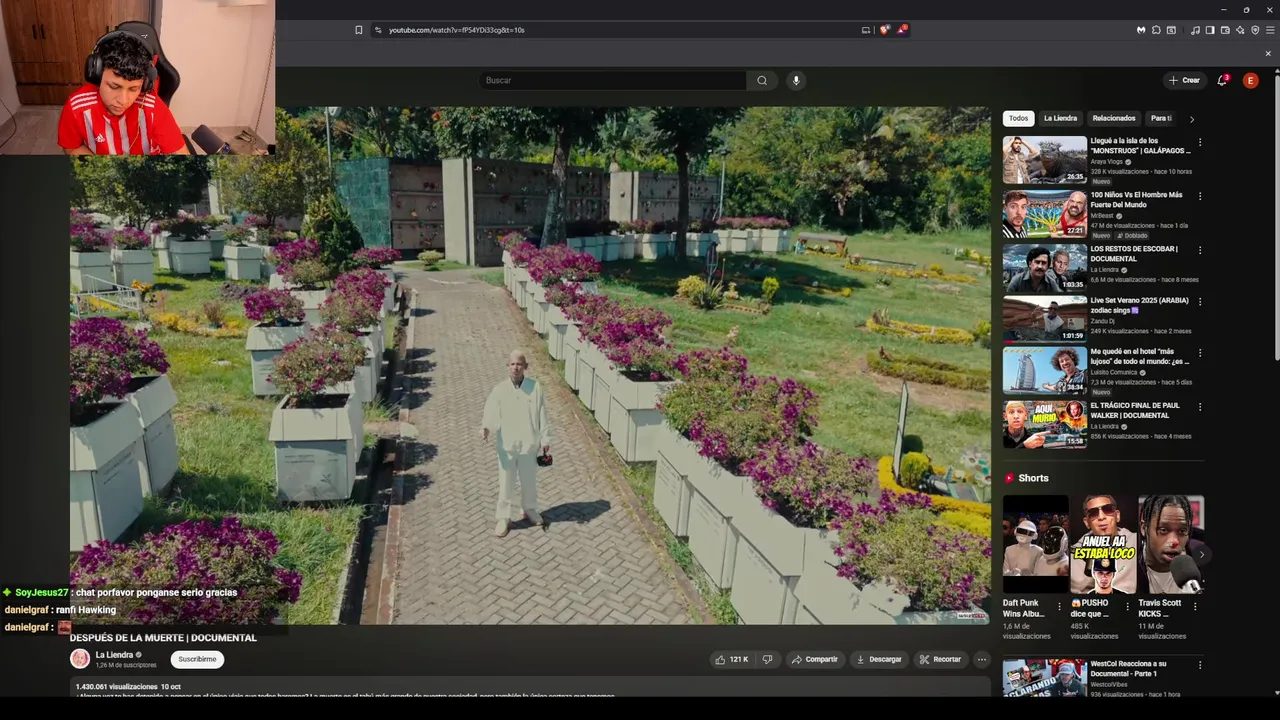Viewport: 1280px width, 720px height.
Task: Click the Leo AI sparkle icon
Action: coord(1240,30)
